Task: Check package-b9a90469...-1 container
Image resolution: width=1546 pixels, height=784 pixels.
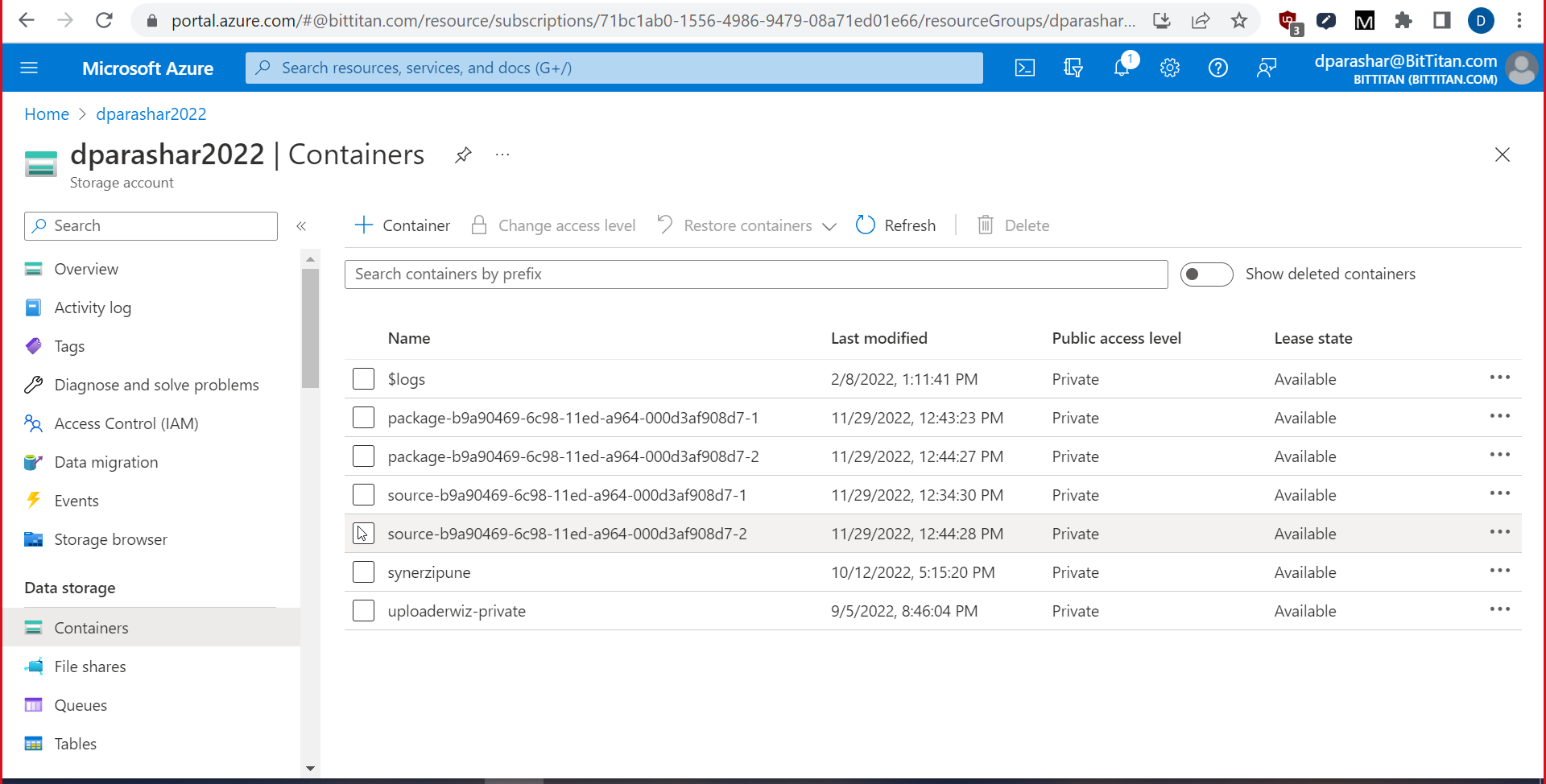Action: 364,418
